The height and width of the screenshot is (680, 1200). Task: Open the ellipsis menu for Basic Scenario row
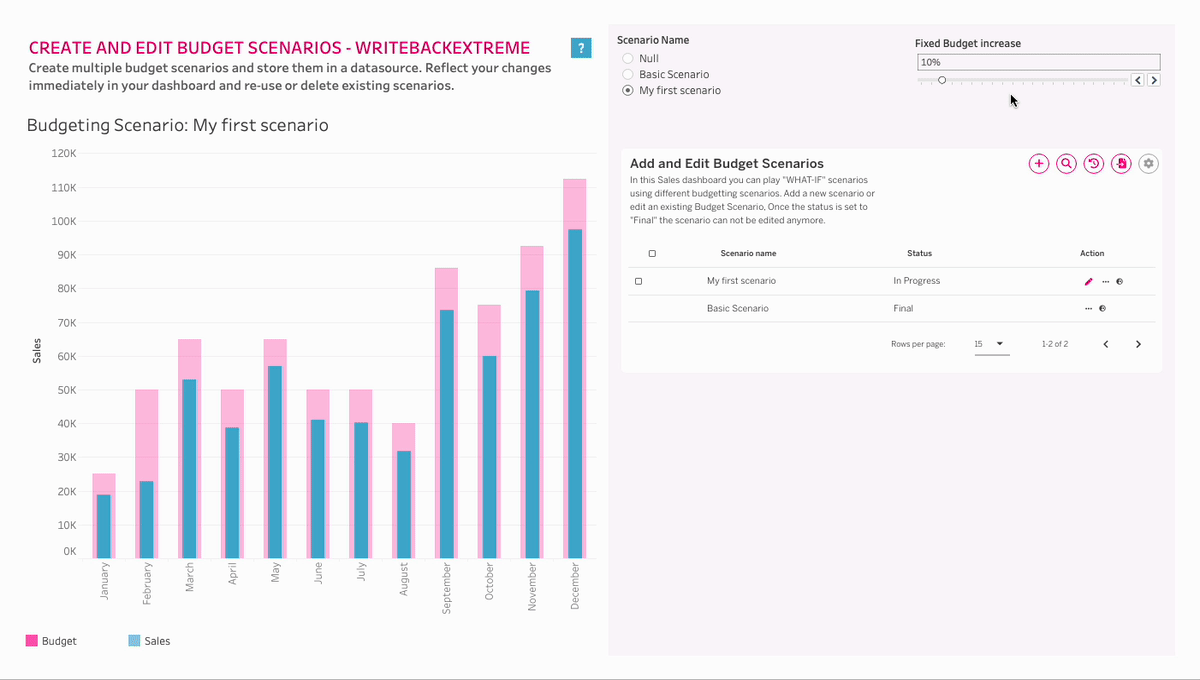(1088, 308)
